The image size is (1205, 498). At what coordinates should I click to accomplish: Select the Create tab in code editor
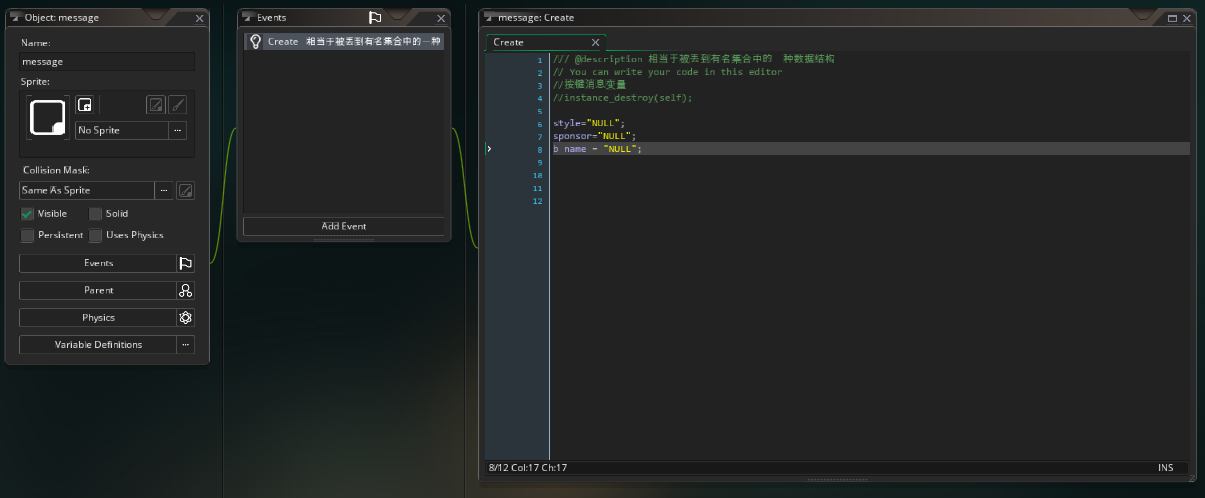click(x=509, y=42)
